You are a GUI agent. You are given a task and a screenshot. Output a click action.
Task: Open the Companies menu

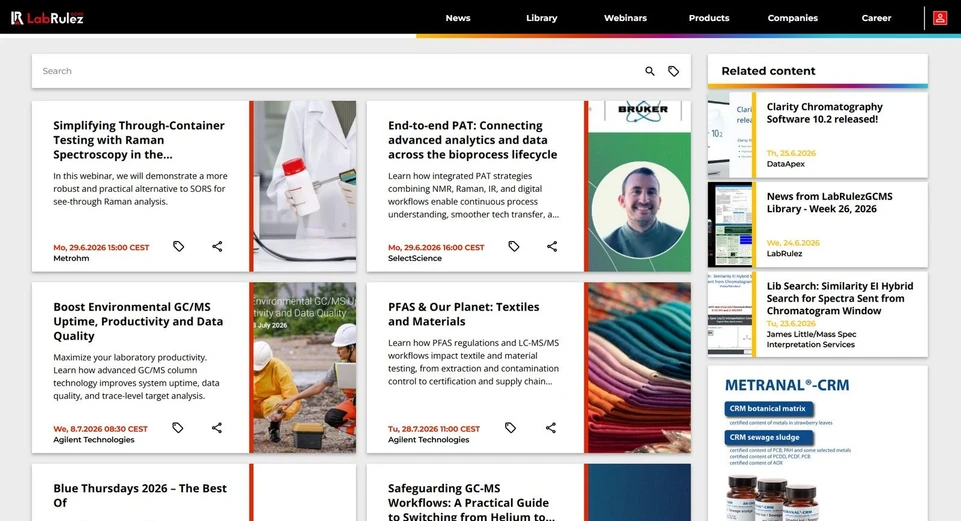pyautogui.click(x=792, y=18)
